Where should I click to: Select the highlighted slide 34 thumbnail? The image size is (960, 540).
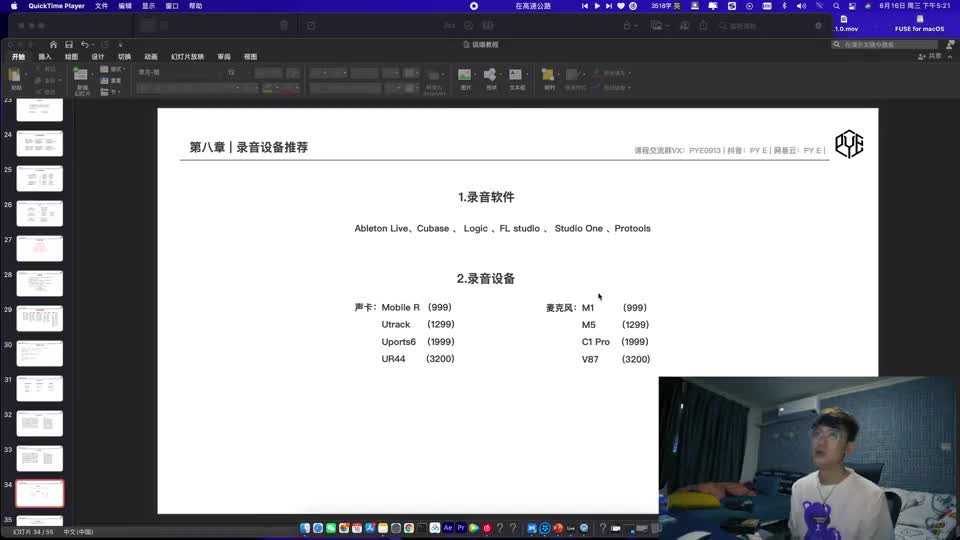(x=40, y=493)
